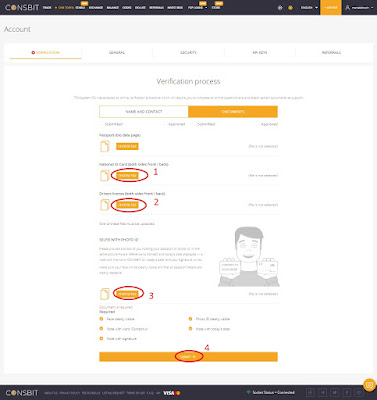Open REFERRALS in the top navigation

[x=156, y=8]
